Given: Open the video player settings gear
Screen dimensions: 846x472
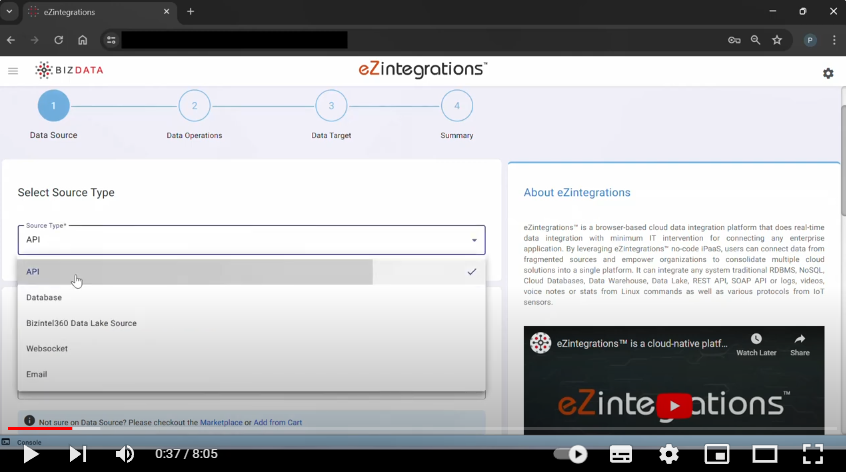Looking at the screenshot, I should [669, 455].
